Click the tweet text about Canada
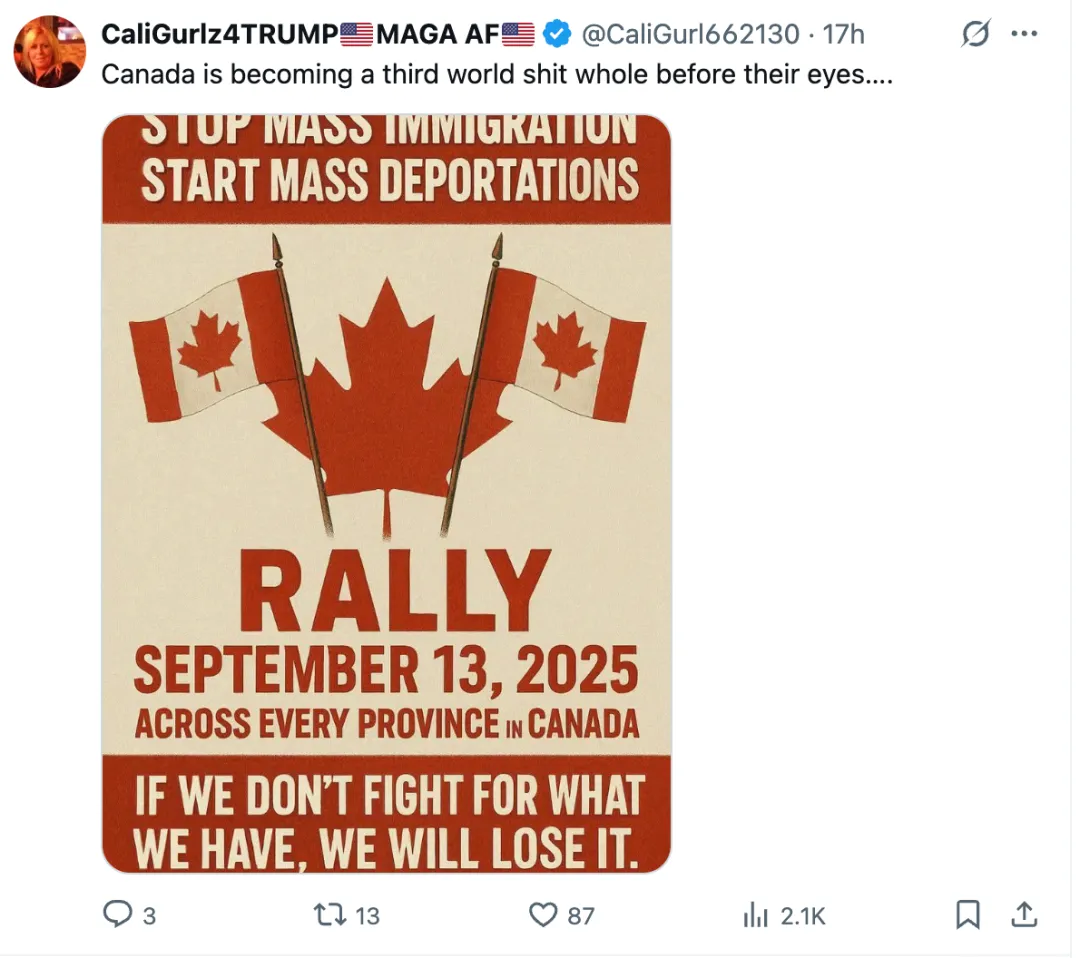 496,75
